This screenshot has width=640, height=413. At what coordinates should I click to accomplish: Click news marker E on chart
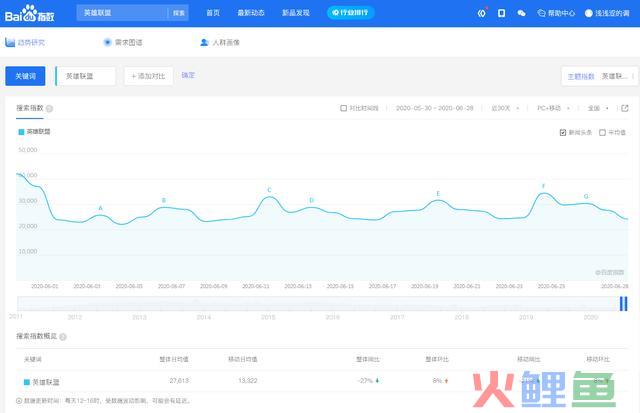438,194
